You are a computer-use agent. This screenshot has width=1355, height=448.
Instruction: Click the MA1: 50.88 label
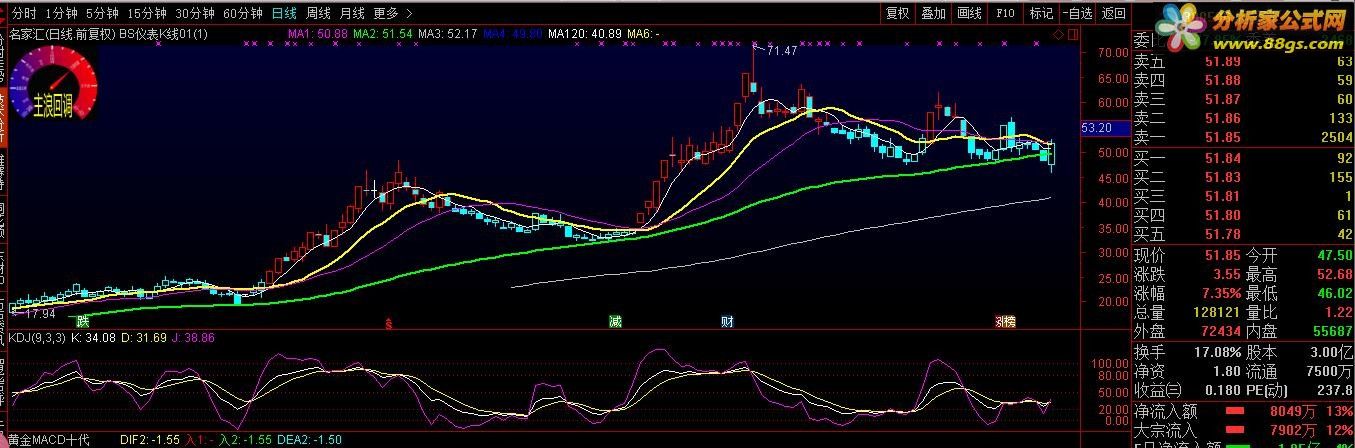(x=317, y=34)
